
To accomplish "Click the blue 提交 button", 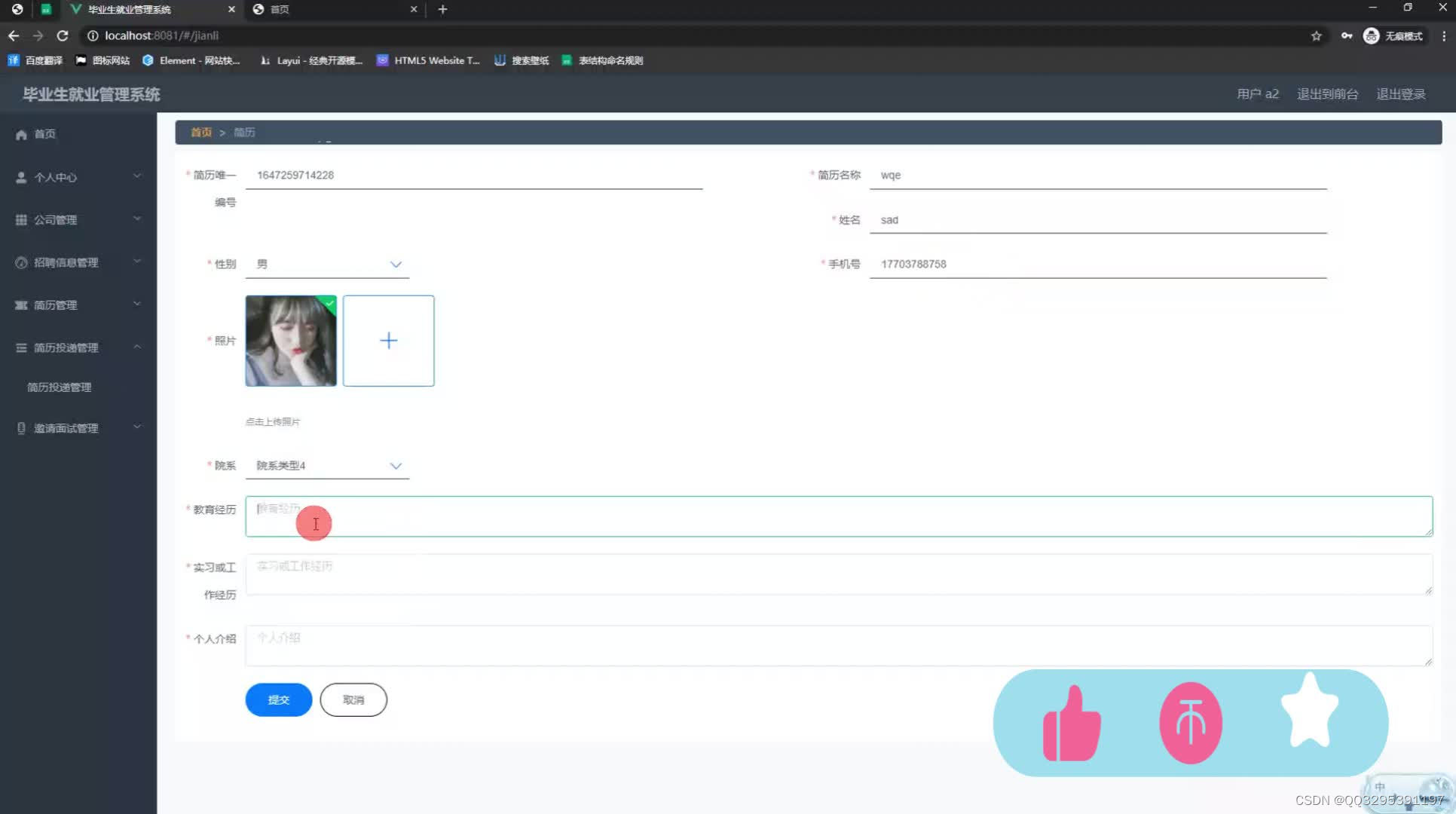I will pyautogui.click(x=279, y=700).
